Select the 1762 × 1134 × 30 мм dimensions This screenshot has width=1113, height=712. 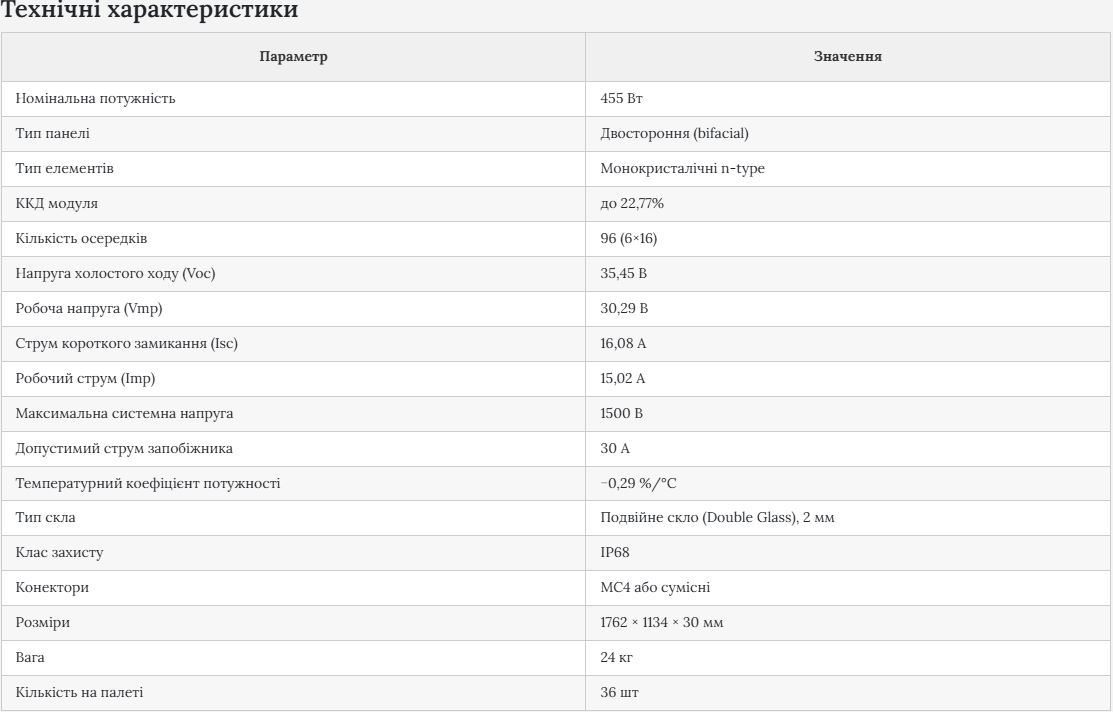click(x=662, y=623)
